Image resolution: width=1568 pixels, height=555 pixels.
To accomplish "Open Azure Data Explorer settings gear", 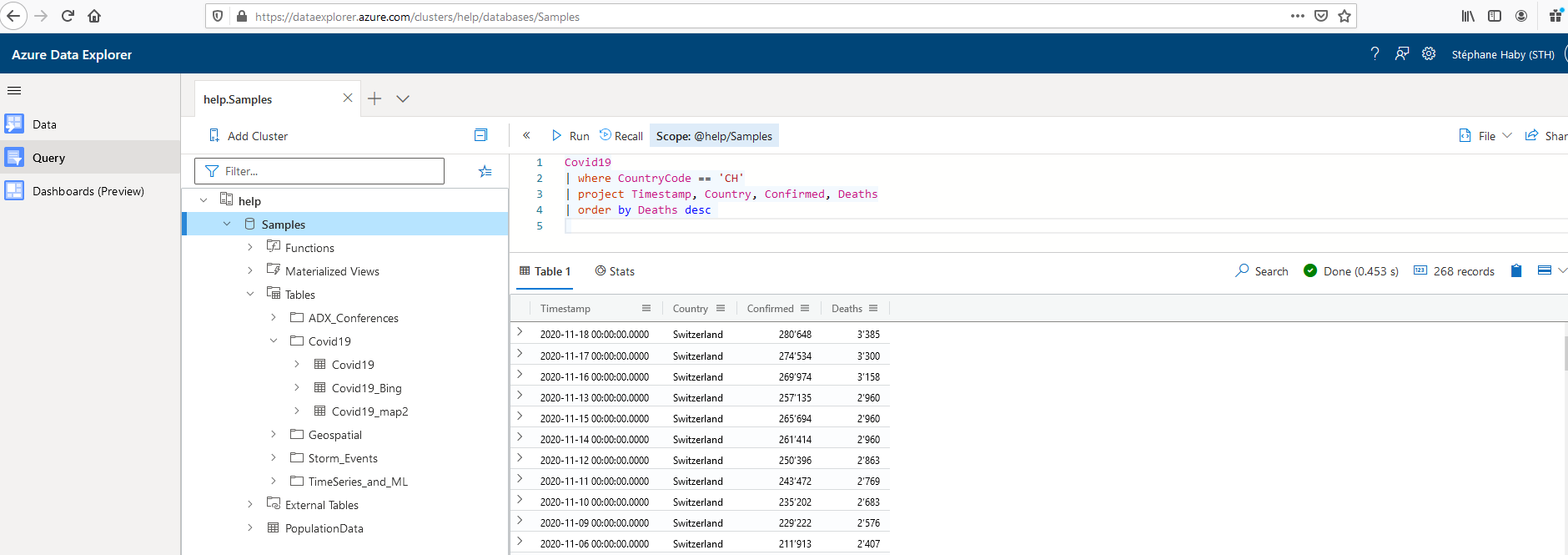I will click(x=1429, y=53).
